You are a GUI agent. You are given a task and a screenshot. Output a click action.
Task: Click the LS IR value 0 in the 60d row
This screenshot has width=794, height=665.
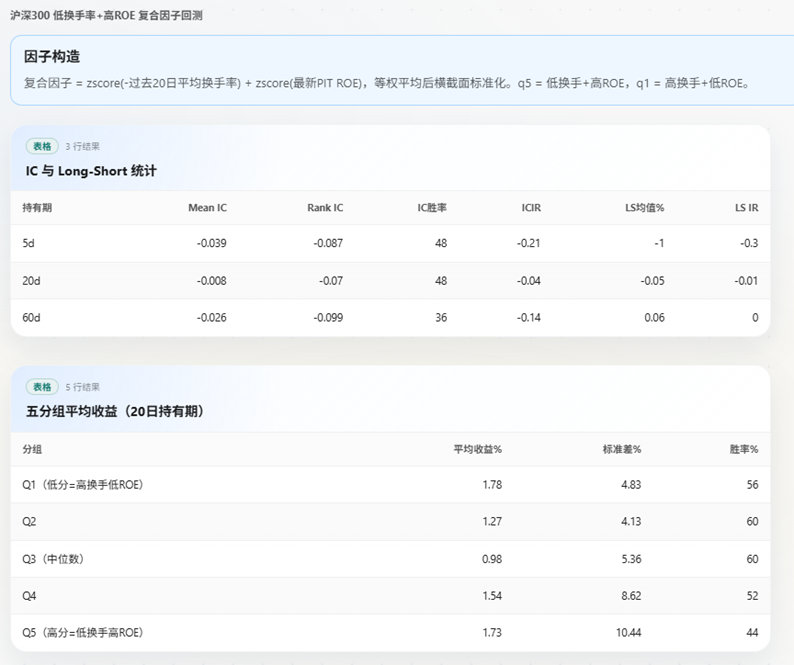tap(755, 318)
